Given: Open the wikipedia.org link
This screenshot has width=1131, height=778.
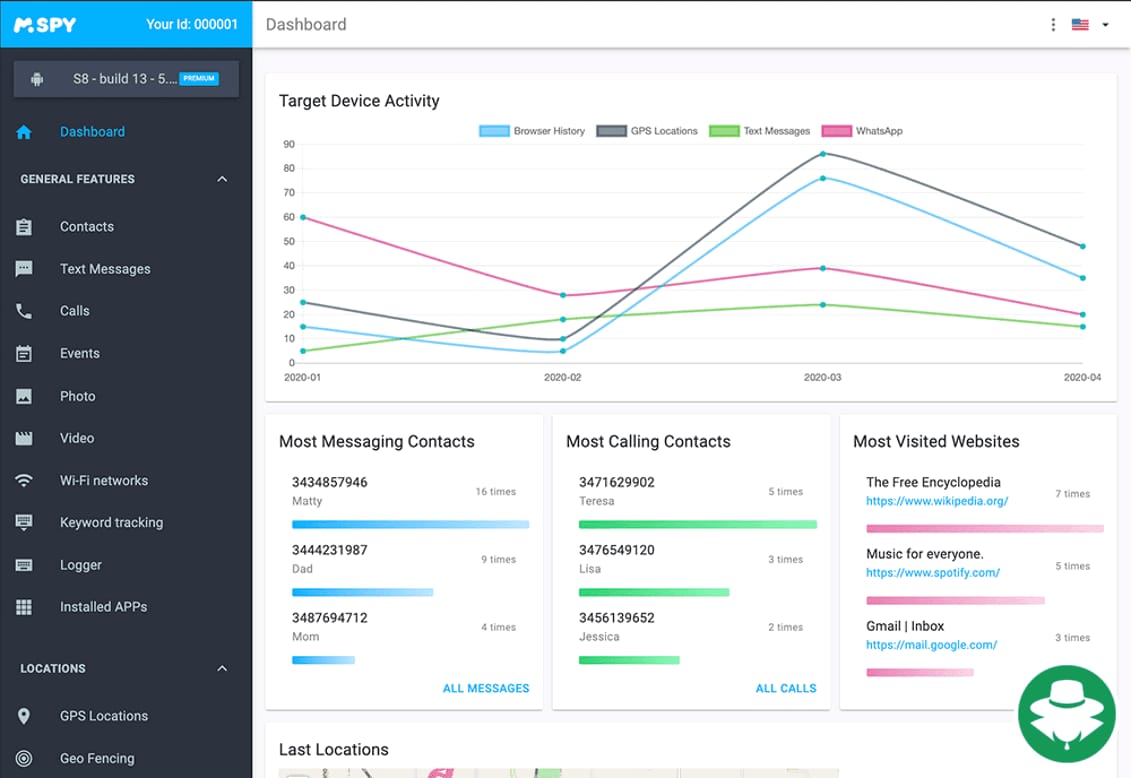Looking at the screenshot, I should 937,501.
